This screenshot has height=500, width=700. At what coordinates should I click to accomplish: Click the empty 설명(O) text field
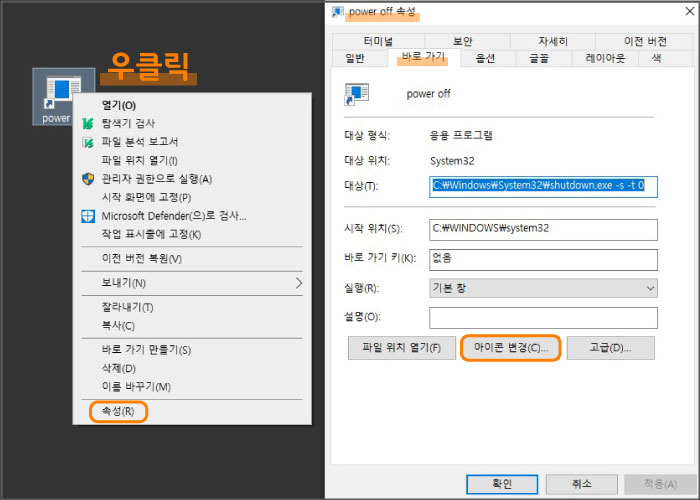tap(543, 318)
